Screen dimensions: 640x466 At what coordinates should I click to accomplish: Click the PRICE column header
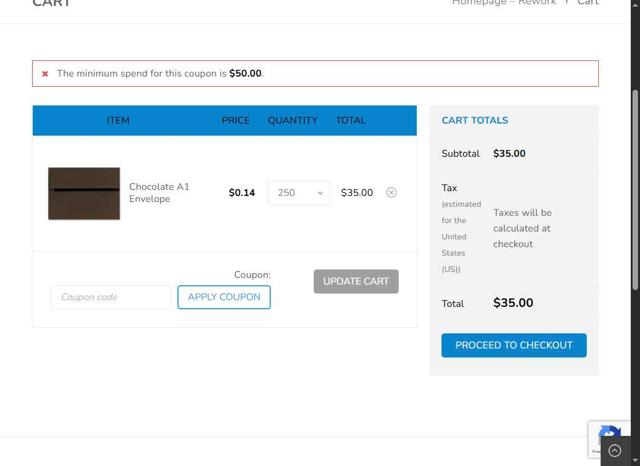click(236, 120)
